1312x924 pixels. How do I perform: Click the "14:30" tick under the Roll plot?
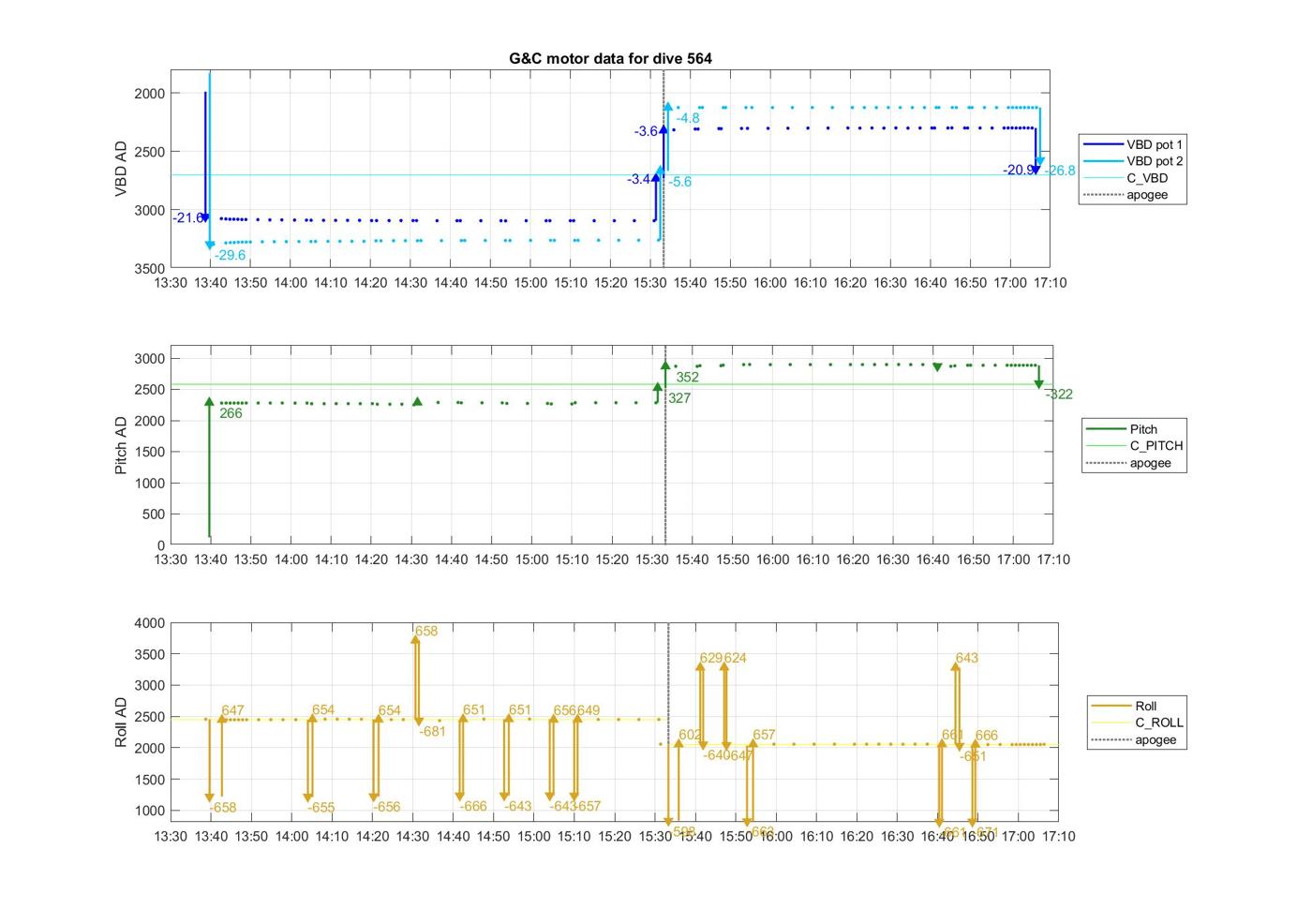(412, 836)
